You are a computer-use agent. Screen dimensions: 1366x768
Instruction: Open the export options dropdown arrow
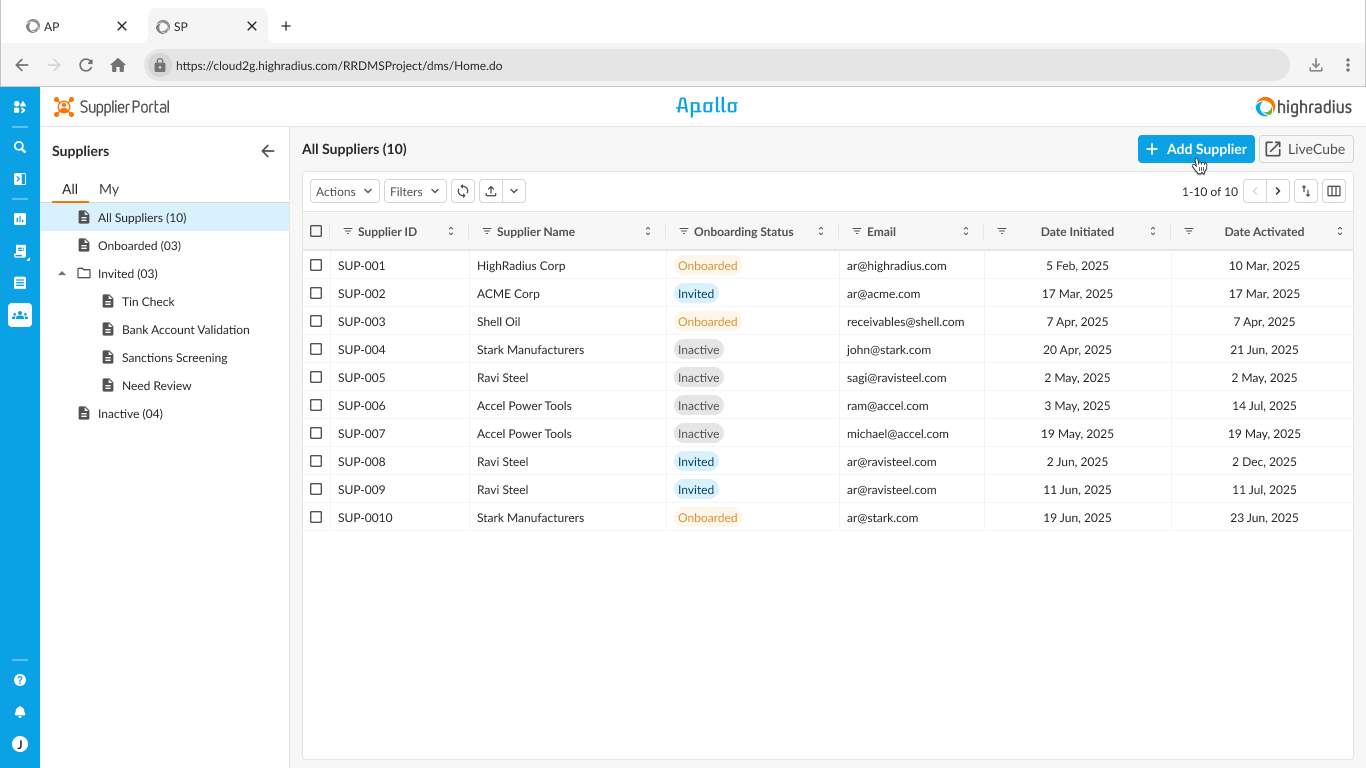pos(514,191)
